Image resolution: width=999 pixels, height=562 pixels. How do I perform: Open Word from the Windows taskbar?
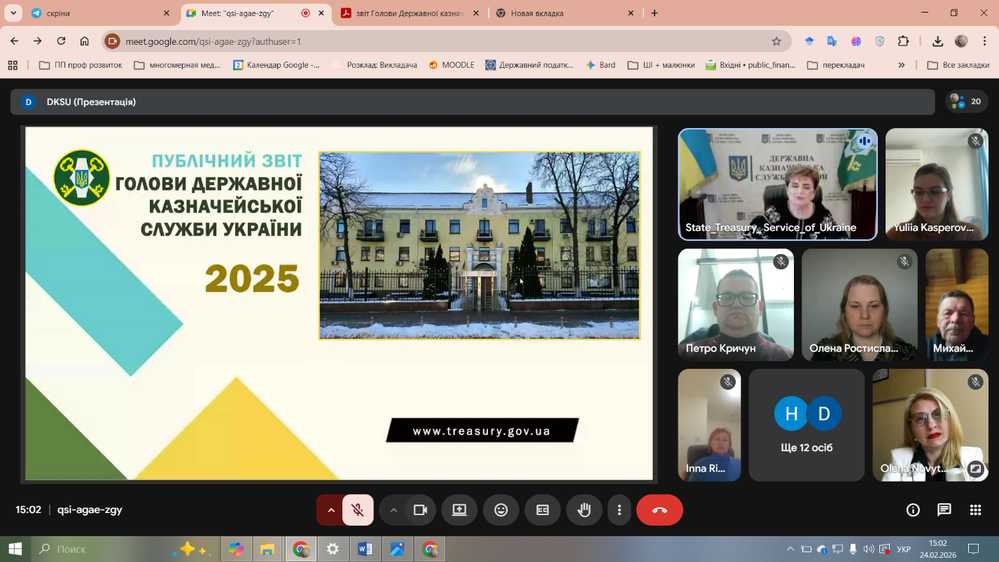[364, 549]
